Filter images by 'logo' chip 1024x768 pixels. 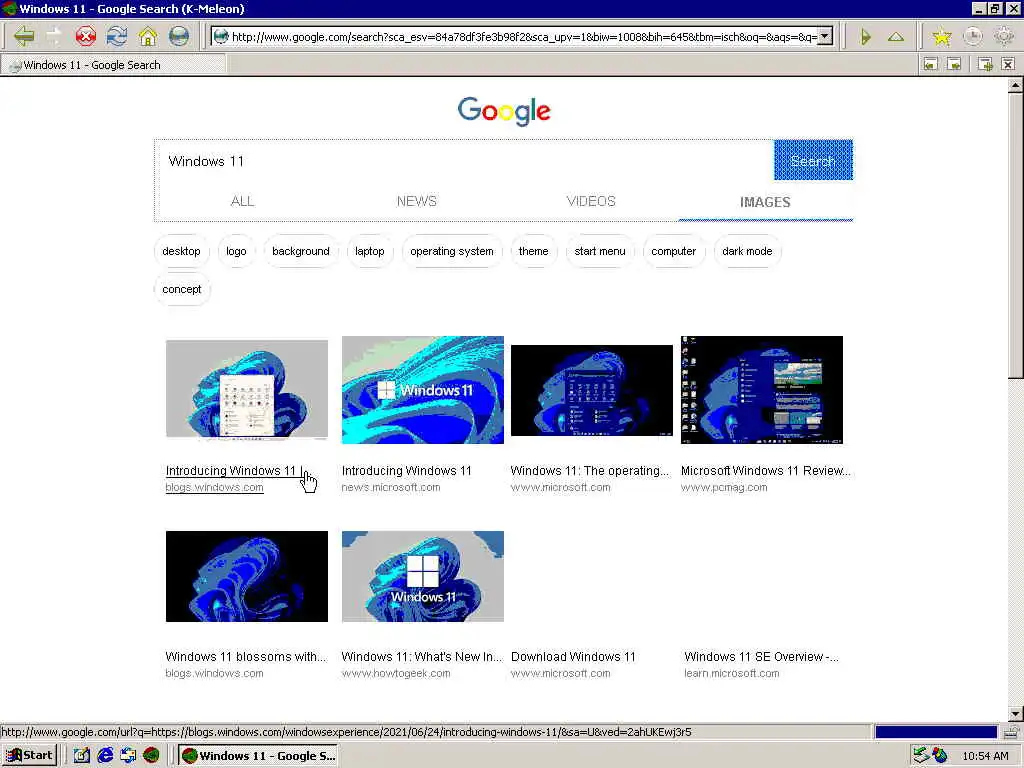tap(236, 251)
